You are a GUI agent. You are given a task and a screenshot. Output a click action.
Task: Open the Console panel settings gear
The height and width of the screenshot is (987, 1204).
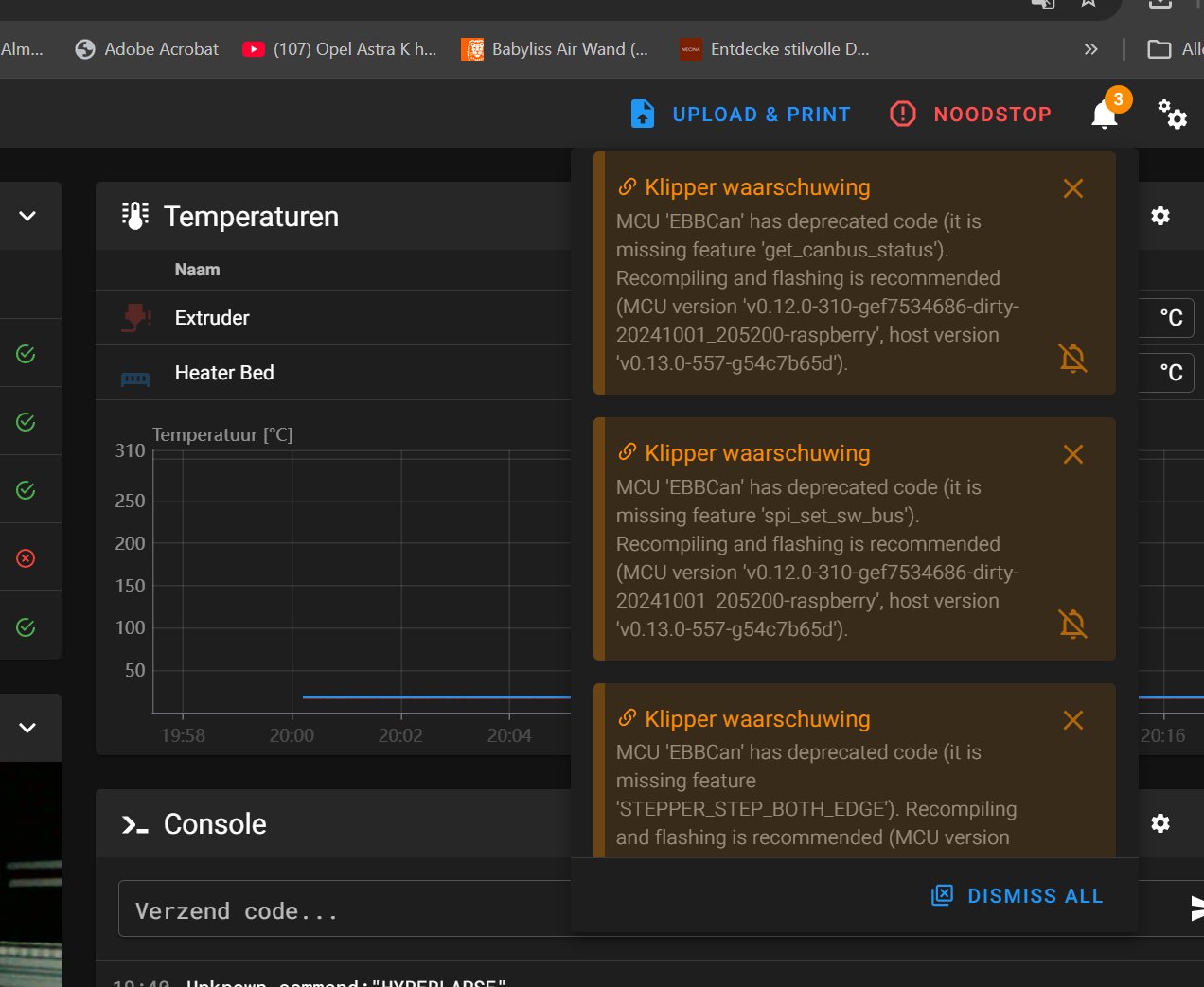pos(1160,823)
